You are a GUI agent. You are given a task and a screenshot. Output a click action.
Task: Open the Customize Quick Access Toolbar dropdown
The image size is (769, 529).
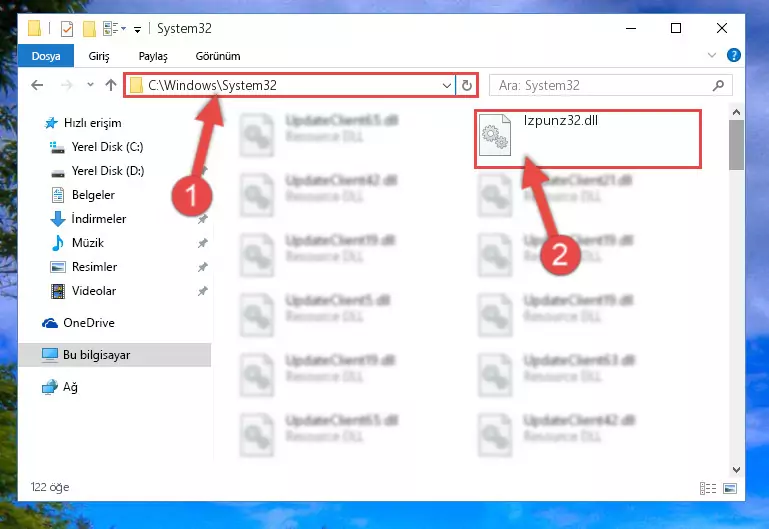(138, 30)
